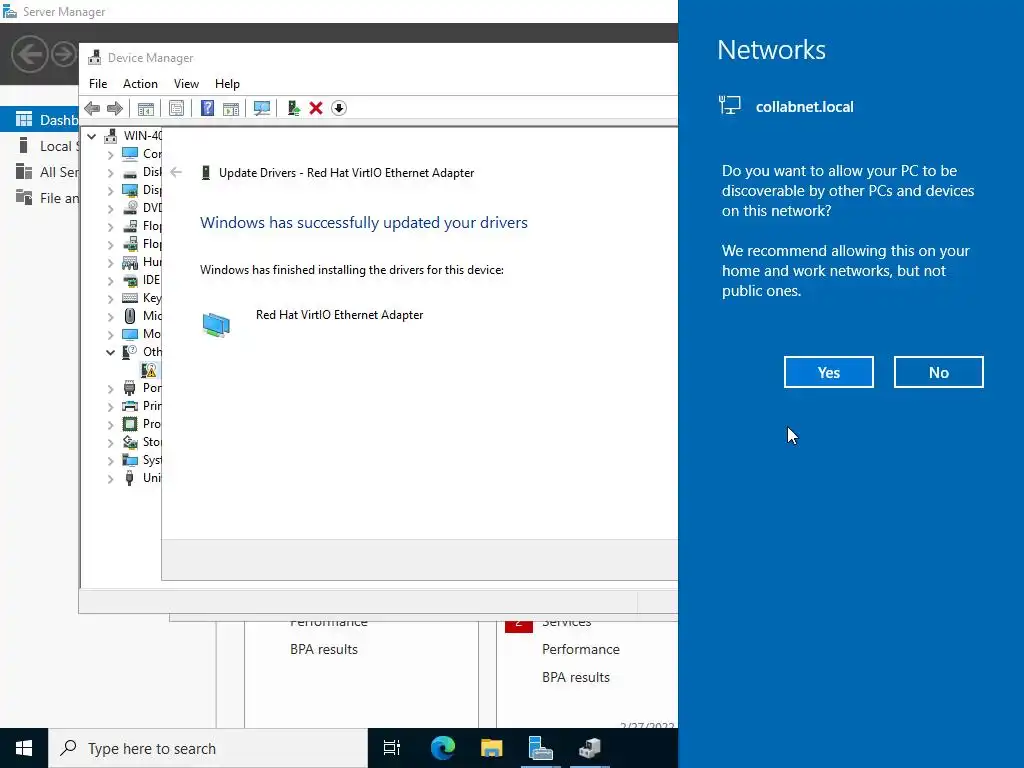Select the warning-marked unknown device under Other devices
This screenshot has width=1024, height=768.
tap(149, 370)
